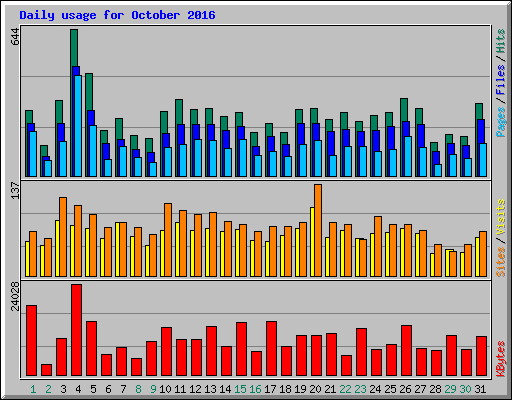512x400 pixels.
Task: Click the 'Daily usage for October 2016' title
Action: point(117,15)
